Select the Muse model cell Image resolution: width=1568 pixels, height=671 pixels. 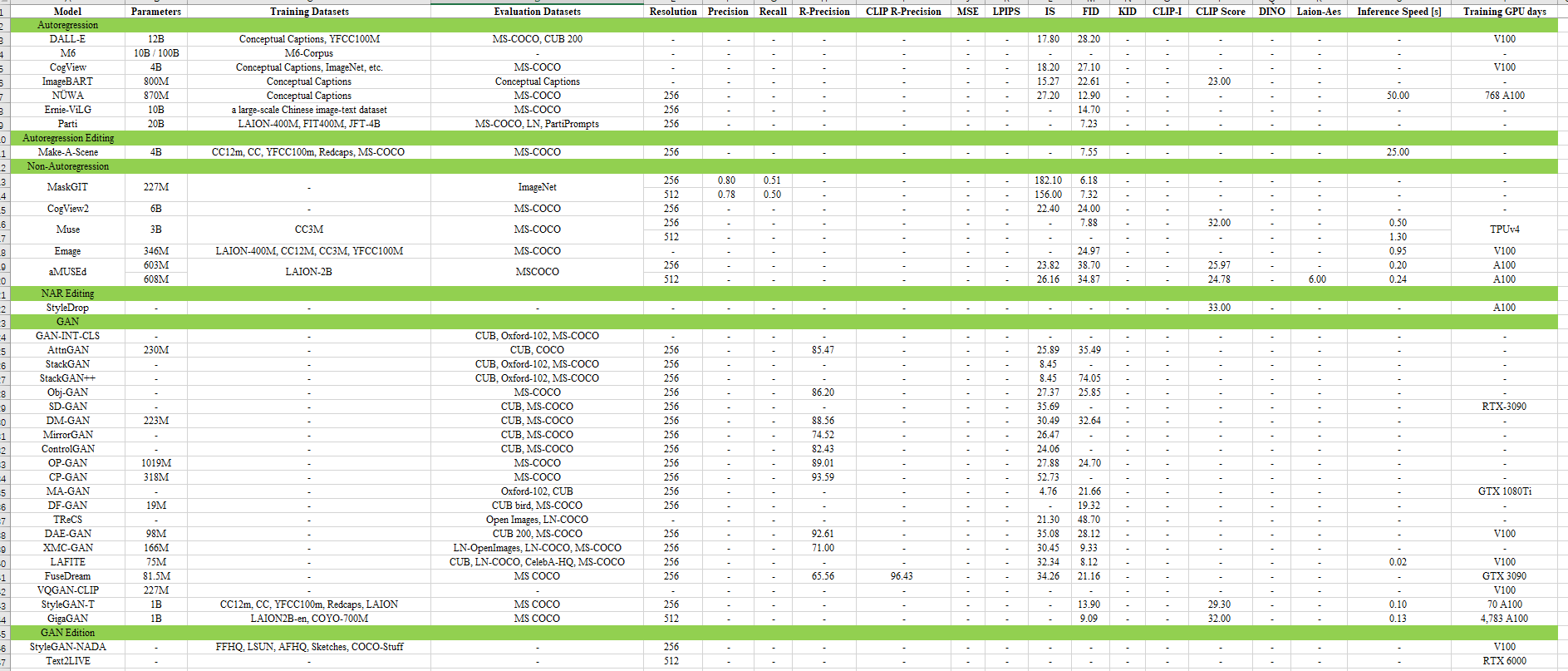pos(68,229)
